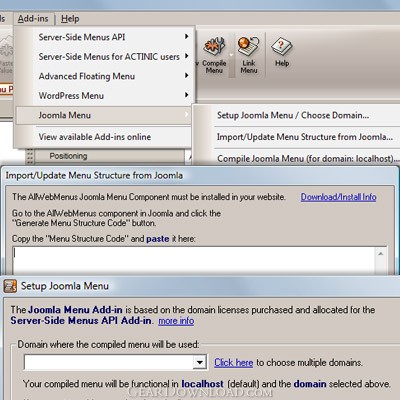Click inside the Menu Structure Code text area
The height and width of the screenshot is (400, 400).
coord(193,261)
